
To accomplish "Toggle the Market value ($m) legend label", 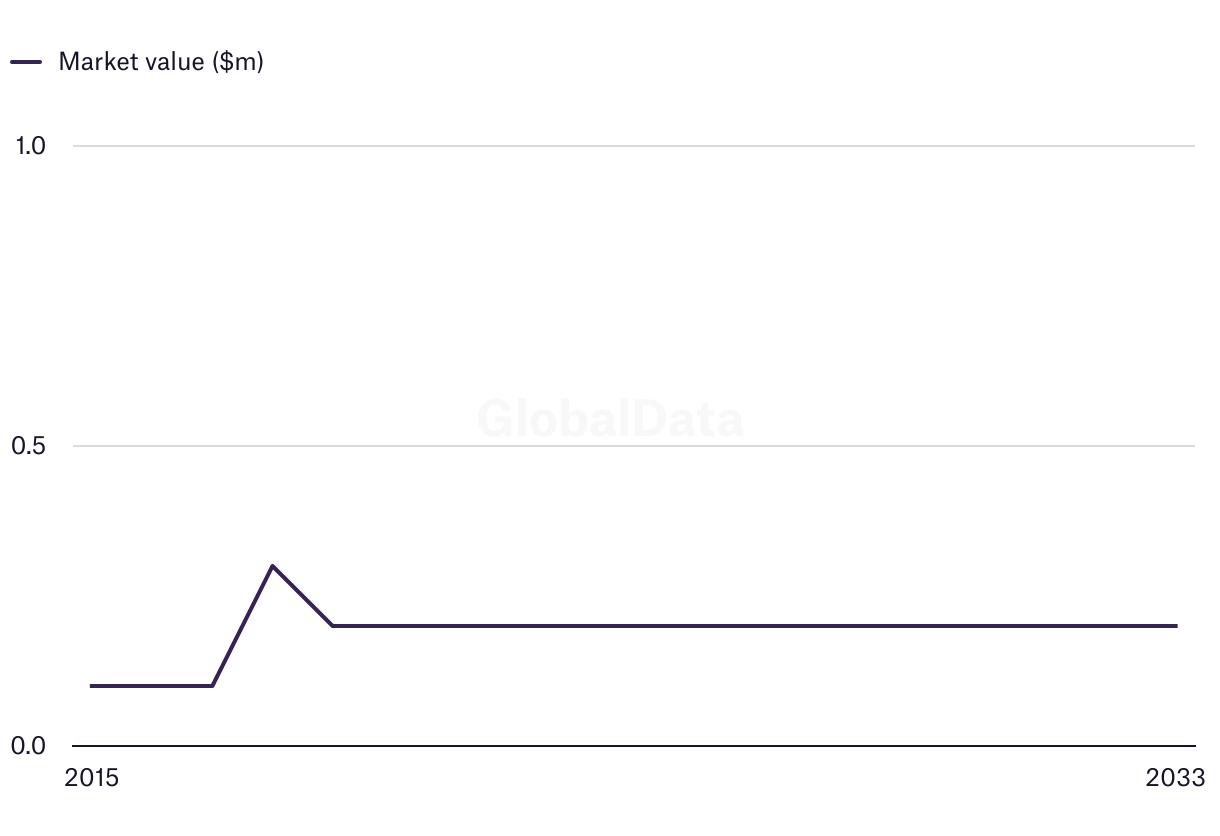I will point(161,61).
